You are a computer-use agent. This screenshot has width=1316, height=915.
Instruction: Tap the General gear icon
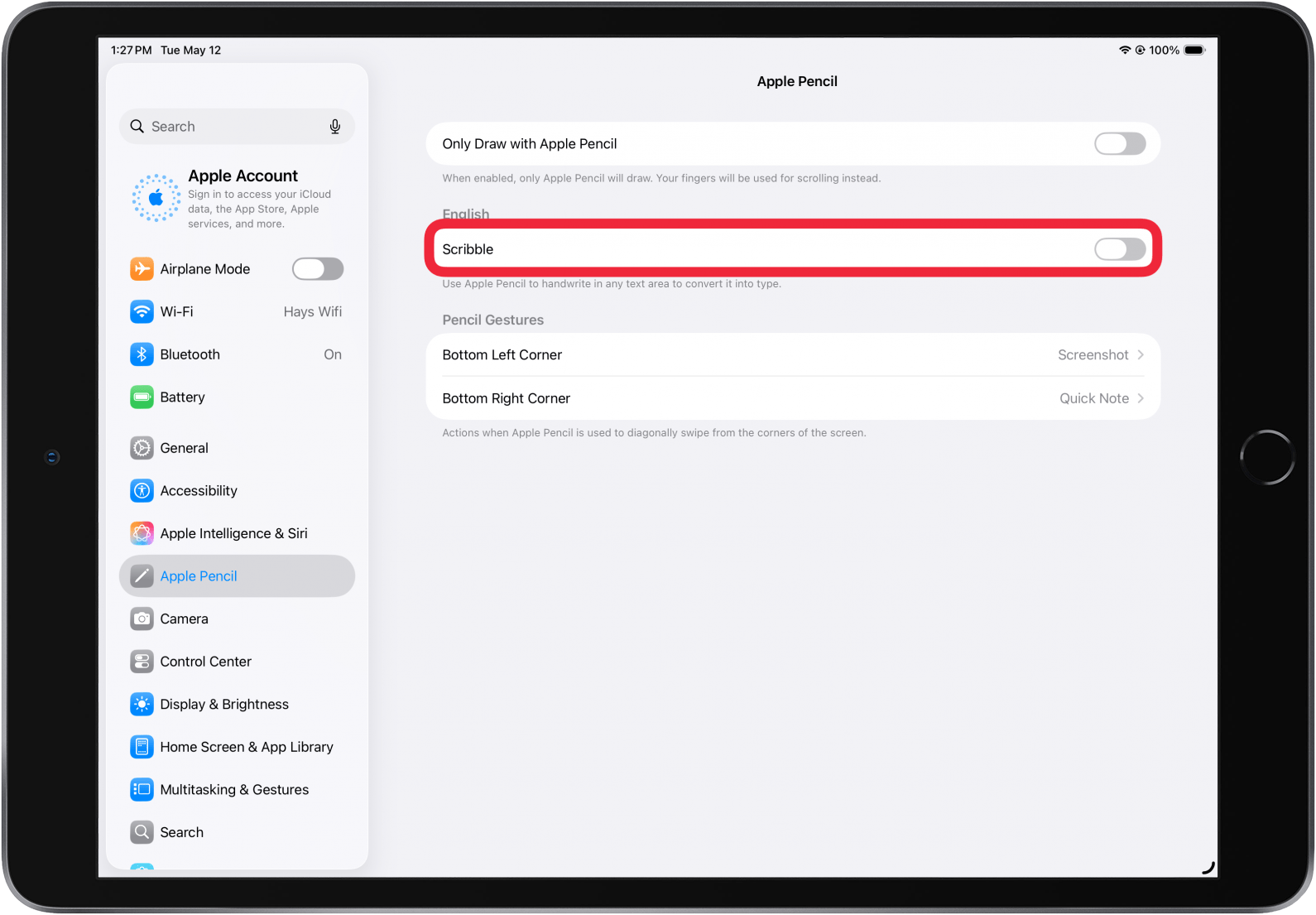tap(142, 448)
